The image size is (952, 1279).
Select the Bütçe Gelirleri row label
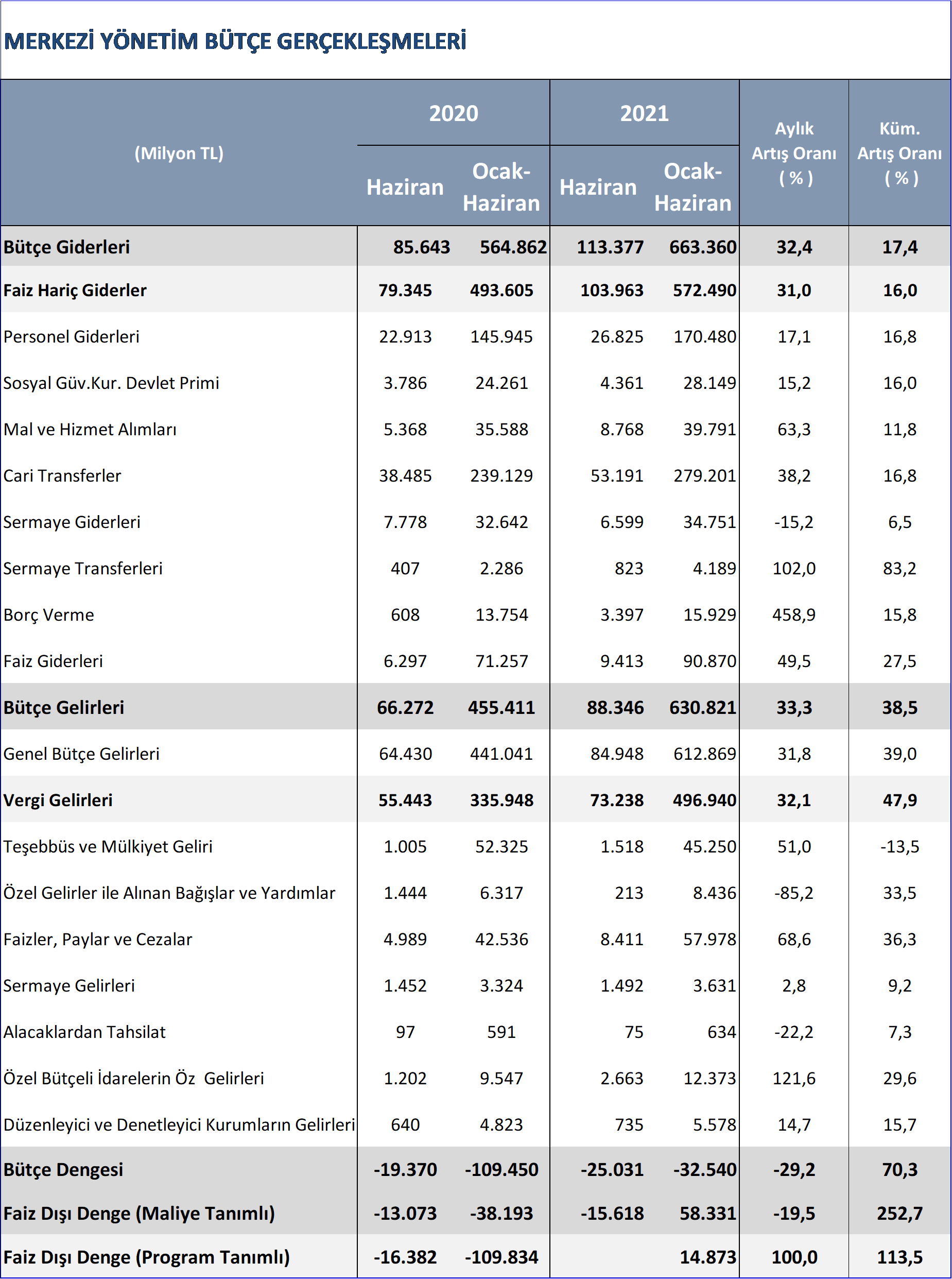pos(64,708)
